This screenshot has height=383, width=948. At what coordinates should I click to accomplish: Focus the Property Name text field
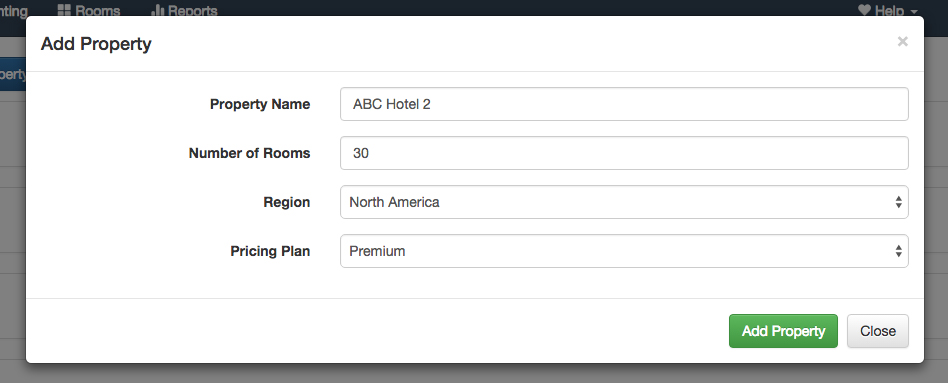pos(624,104)
